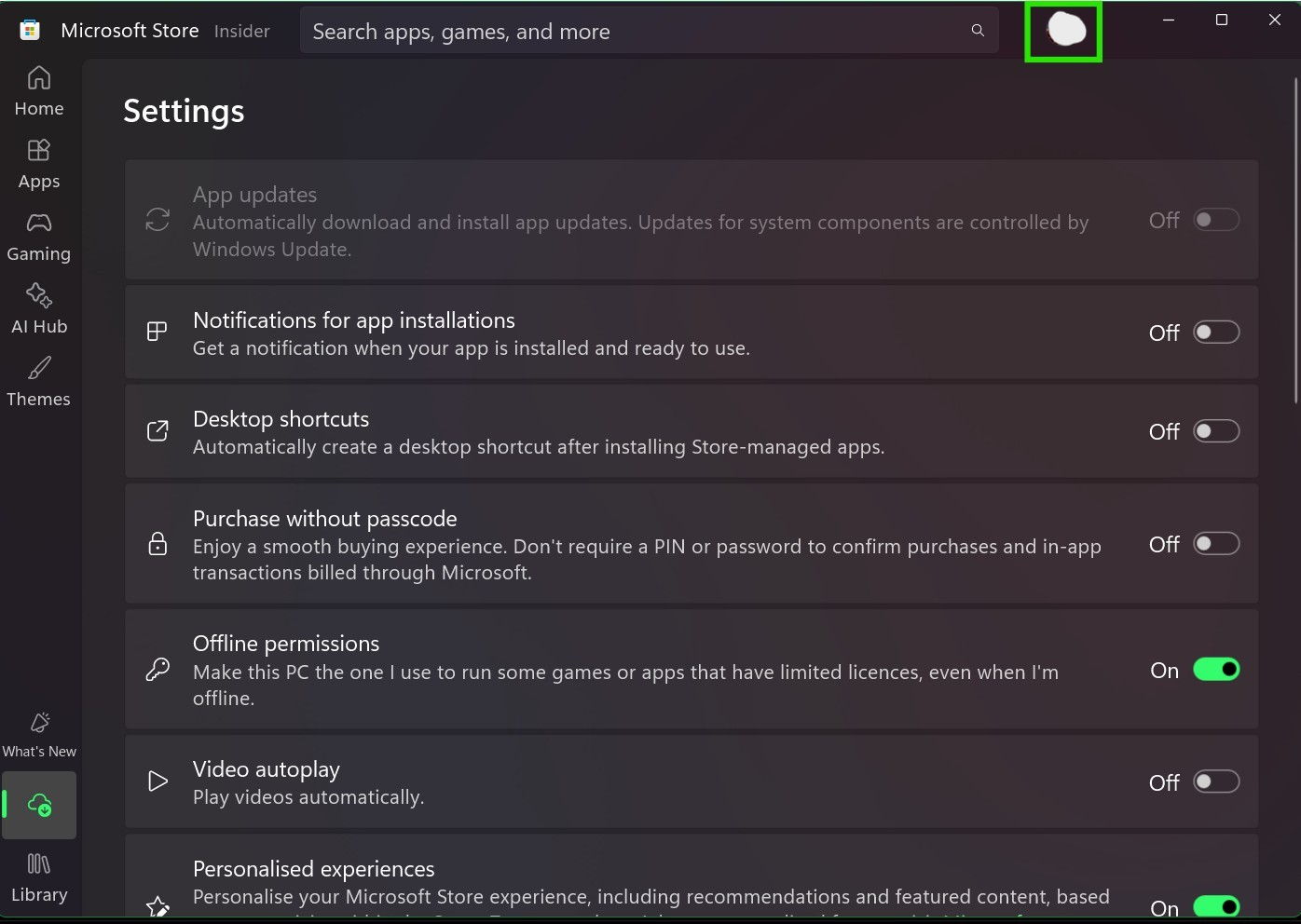Turn off the Personalised experiences toggle
Image resolution: width=1301 pixels, height=924 pixels.
point(1216,906)
